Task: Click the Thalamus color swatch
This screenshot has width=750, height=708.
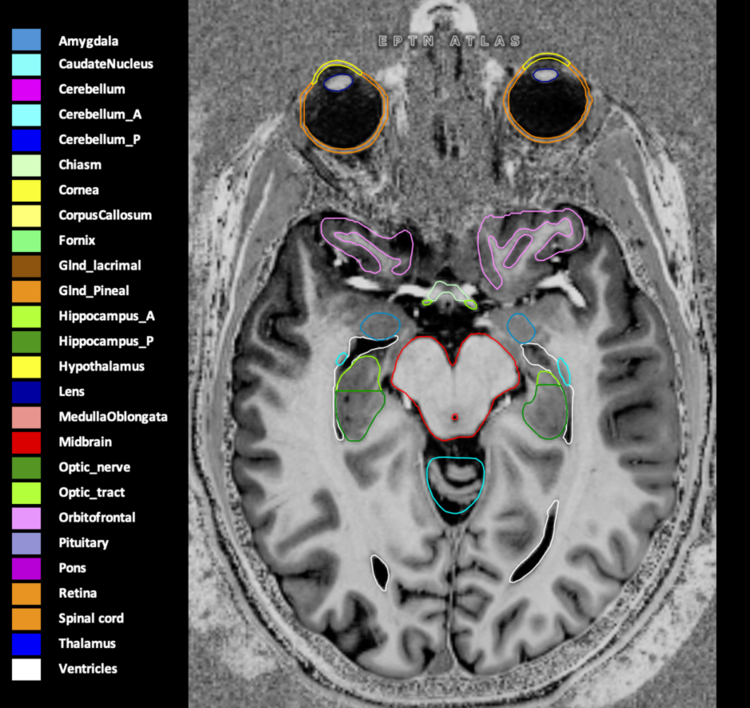Action: point(26,644)
